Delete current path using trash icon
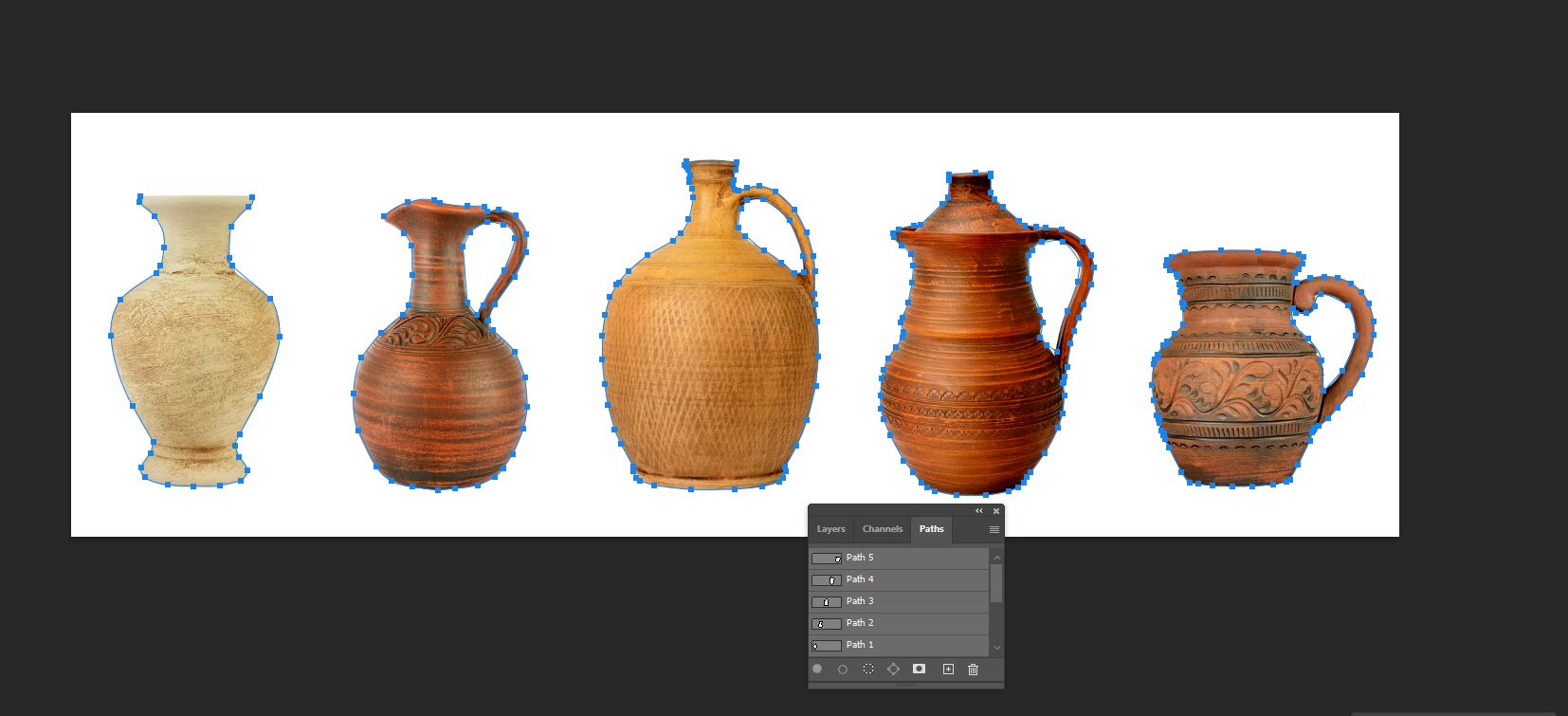1568x716 pixels. point(973,669)
